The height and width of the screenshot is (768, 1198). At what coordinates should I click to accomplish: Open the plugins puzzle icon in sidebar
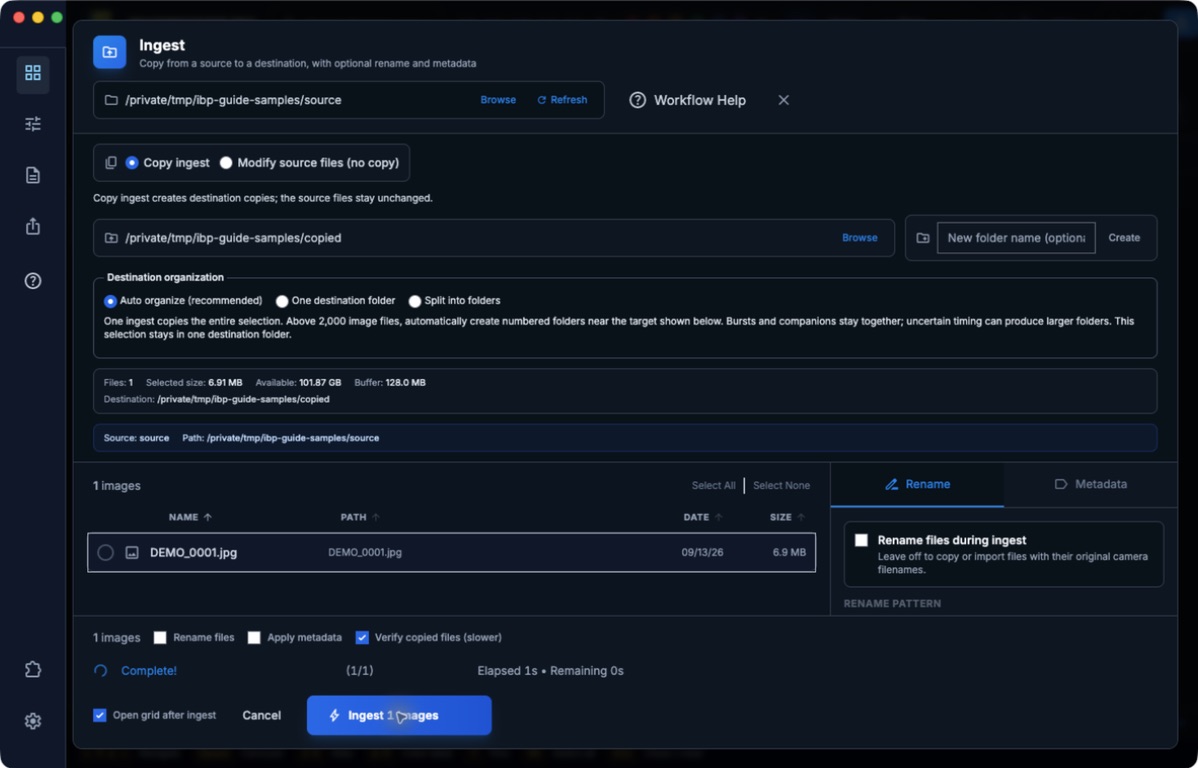pos(33,669)
